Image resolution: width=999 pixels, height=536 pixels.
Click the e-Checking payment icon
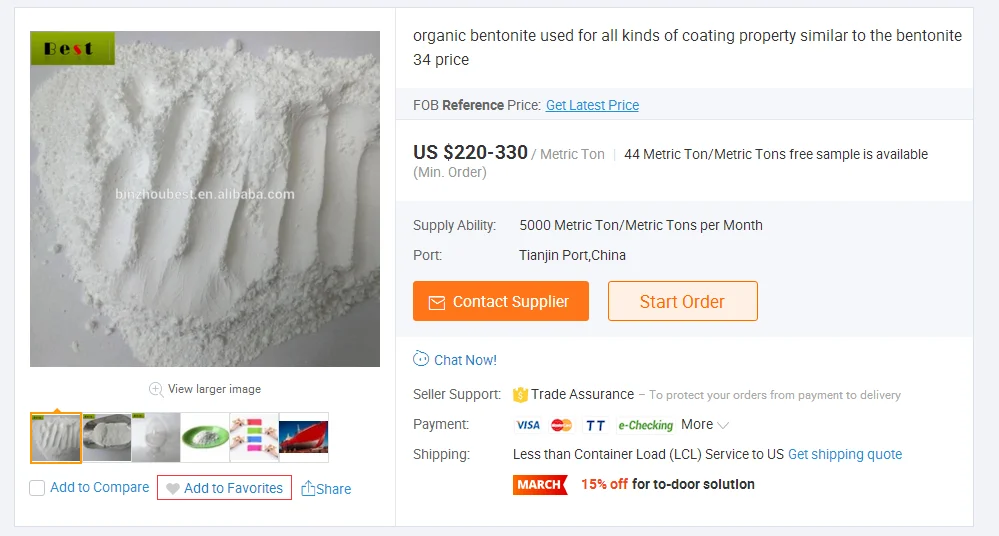(645, 425)
